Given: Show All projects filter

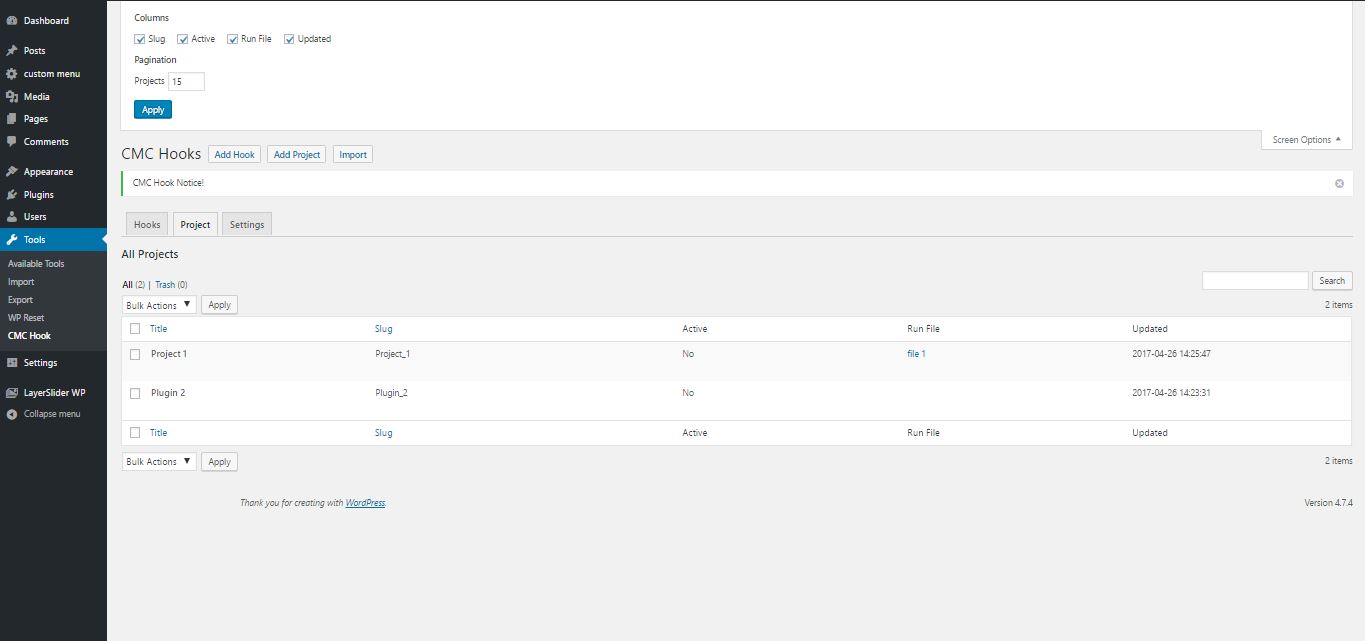Looking at the screenshot, I should click(127, 285).
